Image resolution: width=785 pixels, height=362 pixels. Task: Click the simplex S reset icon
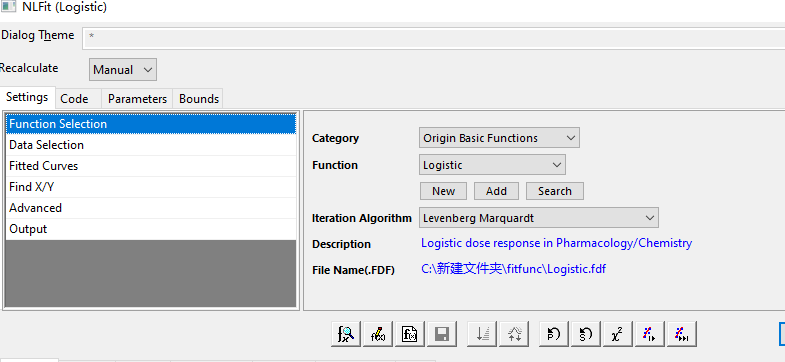pos(586,334)
